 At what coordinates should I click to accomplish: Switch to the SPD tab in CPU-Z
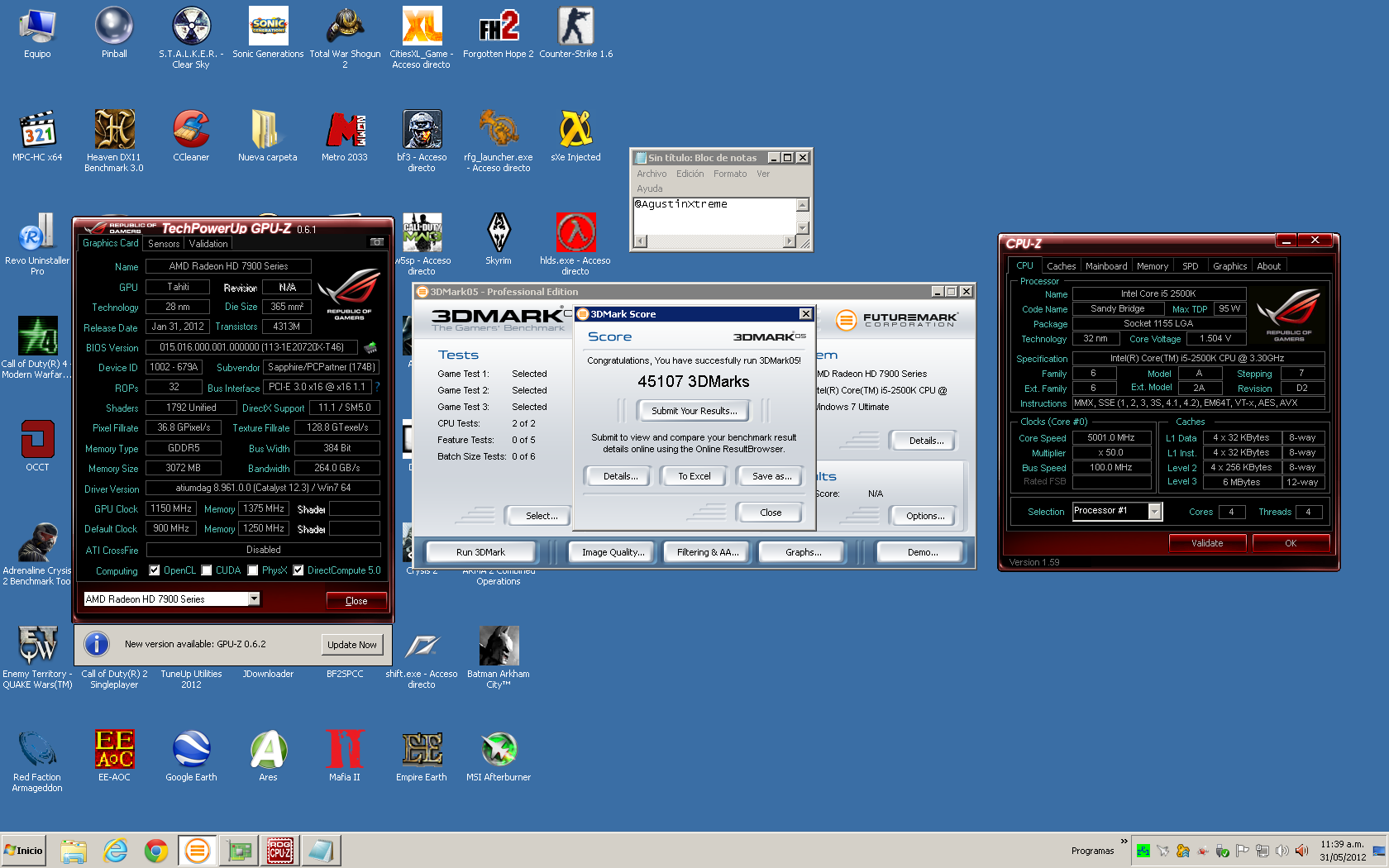coord(1190,266)
